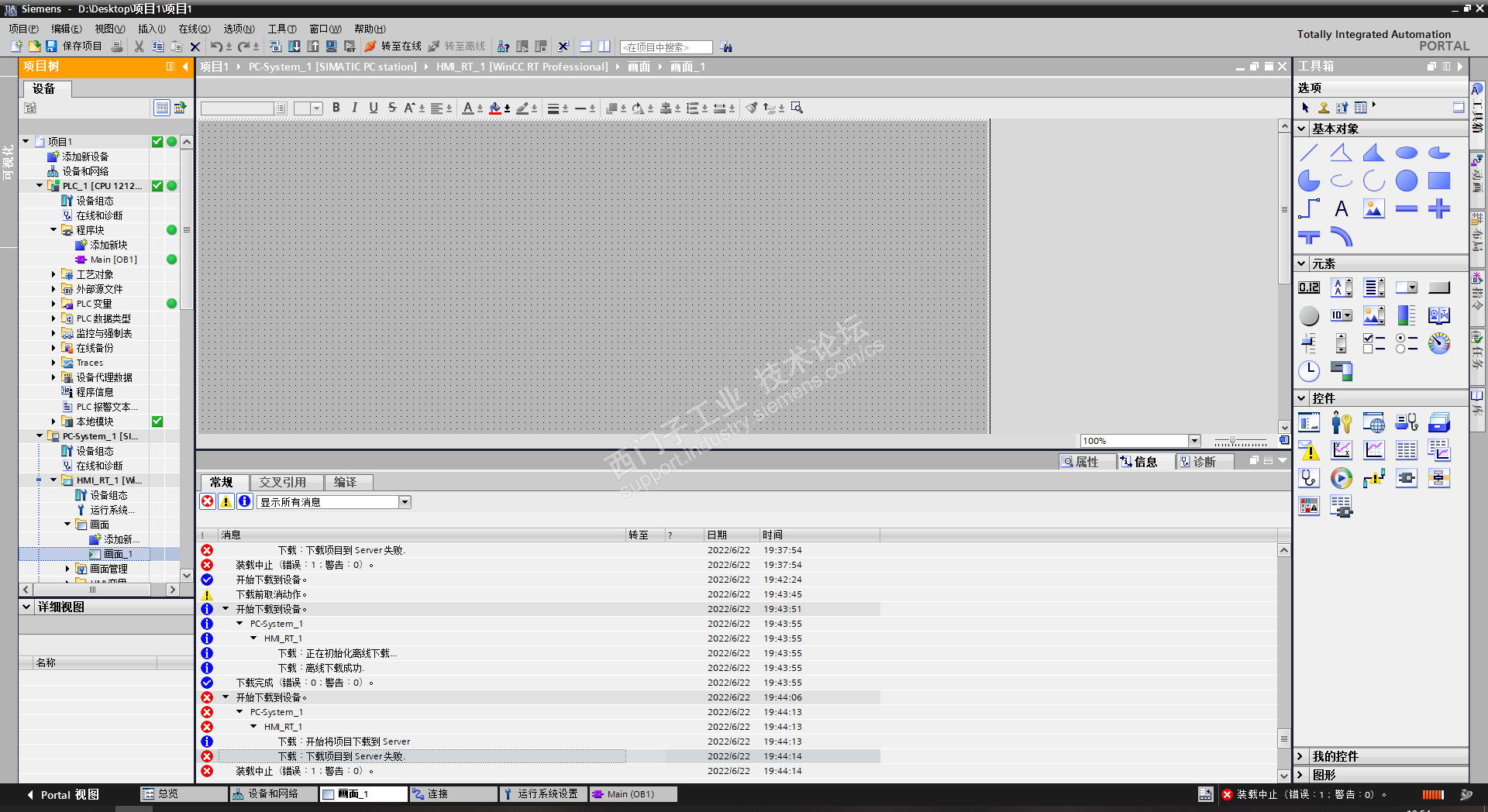Select the Bar element in toolbox
1488x812 pixels.
click(1407, 315)
